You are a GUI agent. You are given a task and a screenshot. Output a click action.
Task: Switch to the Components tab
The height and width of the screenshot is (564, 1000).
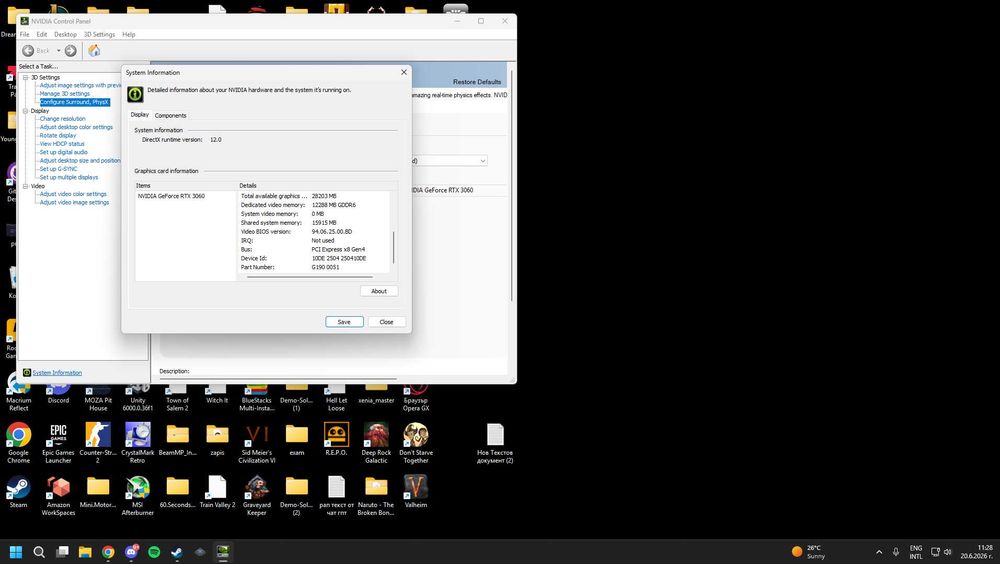pyautogui.click(x=170, y=115)
